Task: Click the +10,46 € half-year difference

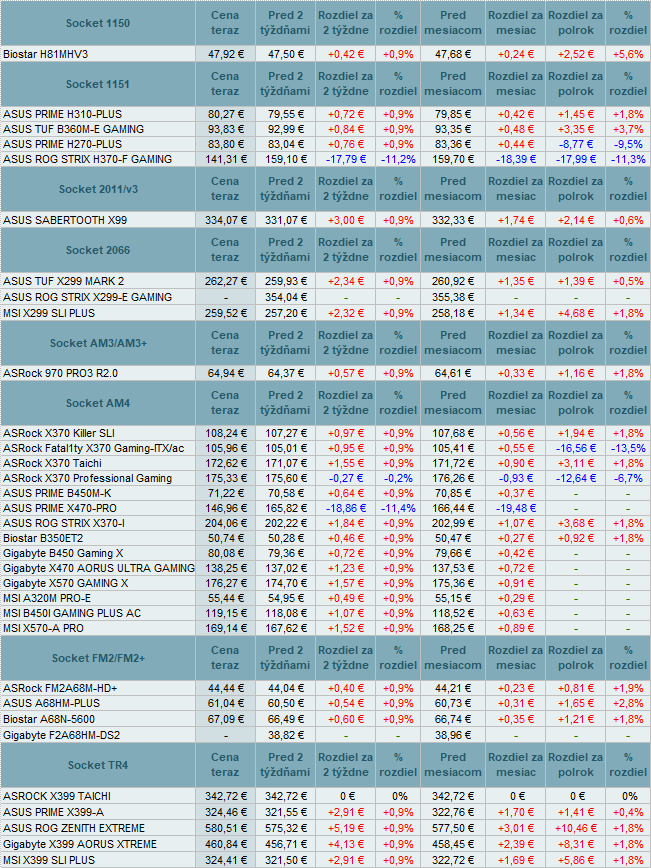Action: point(576,828)
